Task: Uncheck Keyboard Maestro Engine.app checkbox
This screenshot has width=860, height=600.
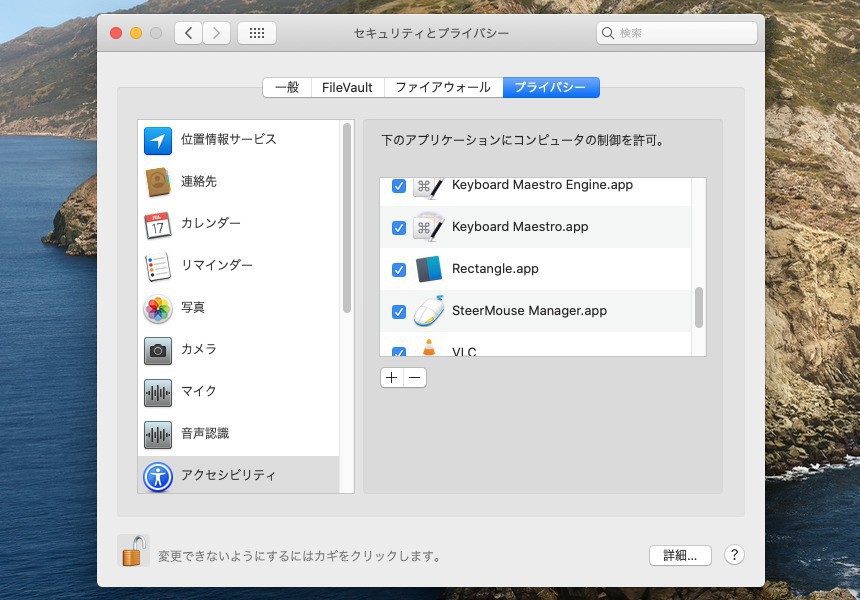Action: coord(398,186)
